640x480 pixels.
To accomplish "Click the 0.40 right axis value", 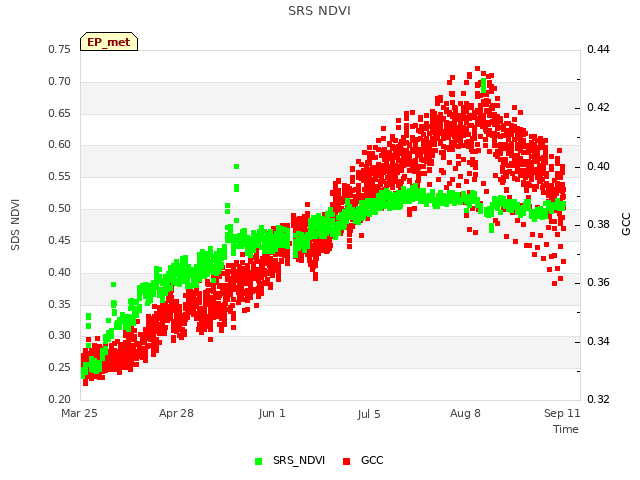I will pyautogui.click(x=598, y=166).
